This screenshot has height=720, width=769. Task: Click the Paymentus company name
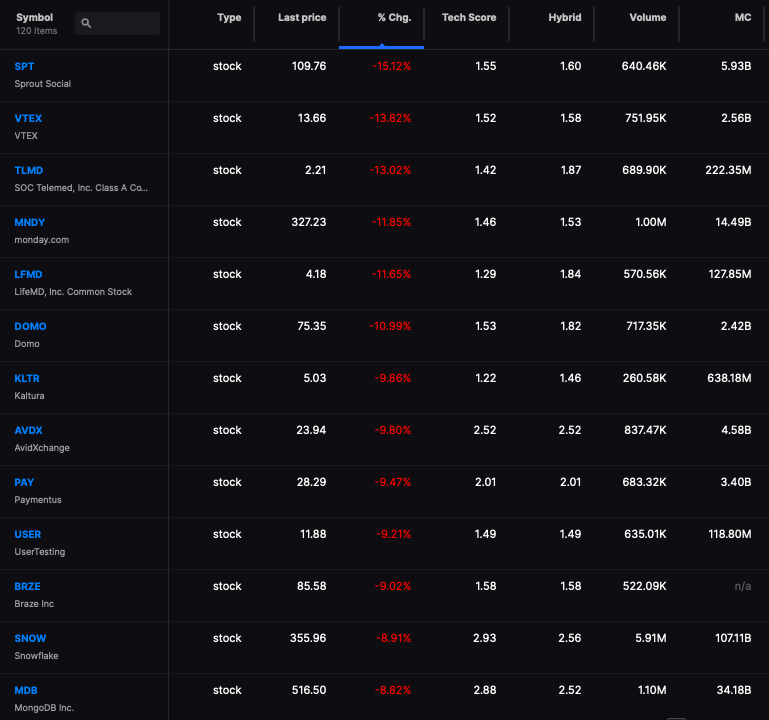tap(38, 500)
